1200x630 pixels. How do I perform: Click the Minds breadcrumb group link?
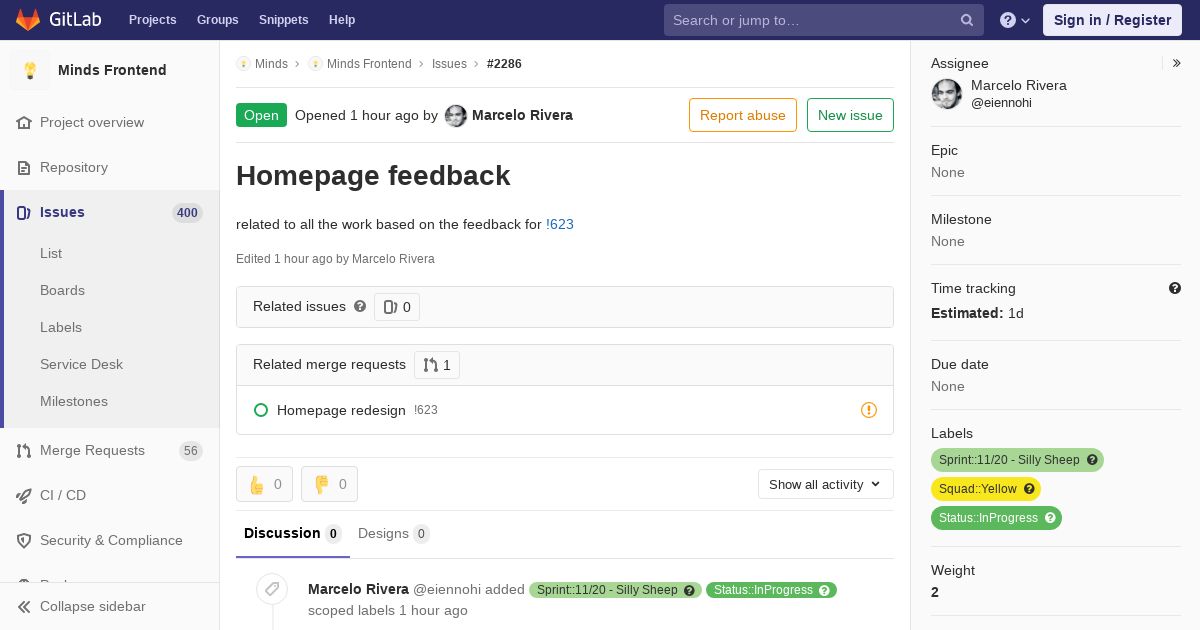271,64
